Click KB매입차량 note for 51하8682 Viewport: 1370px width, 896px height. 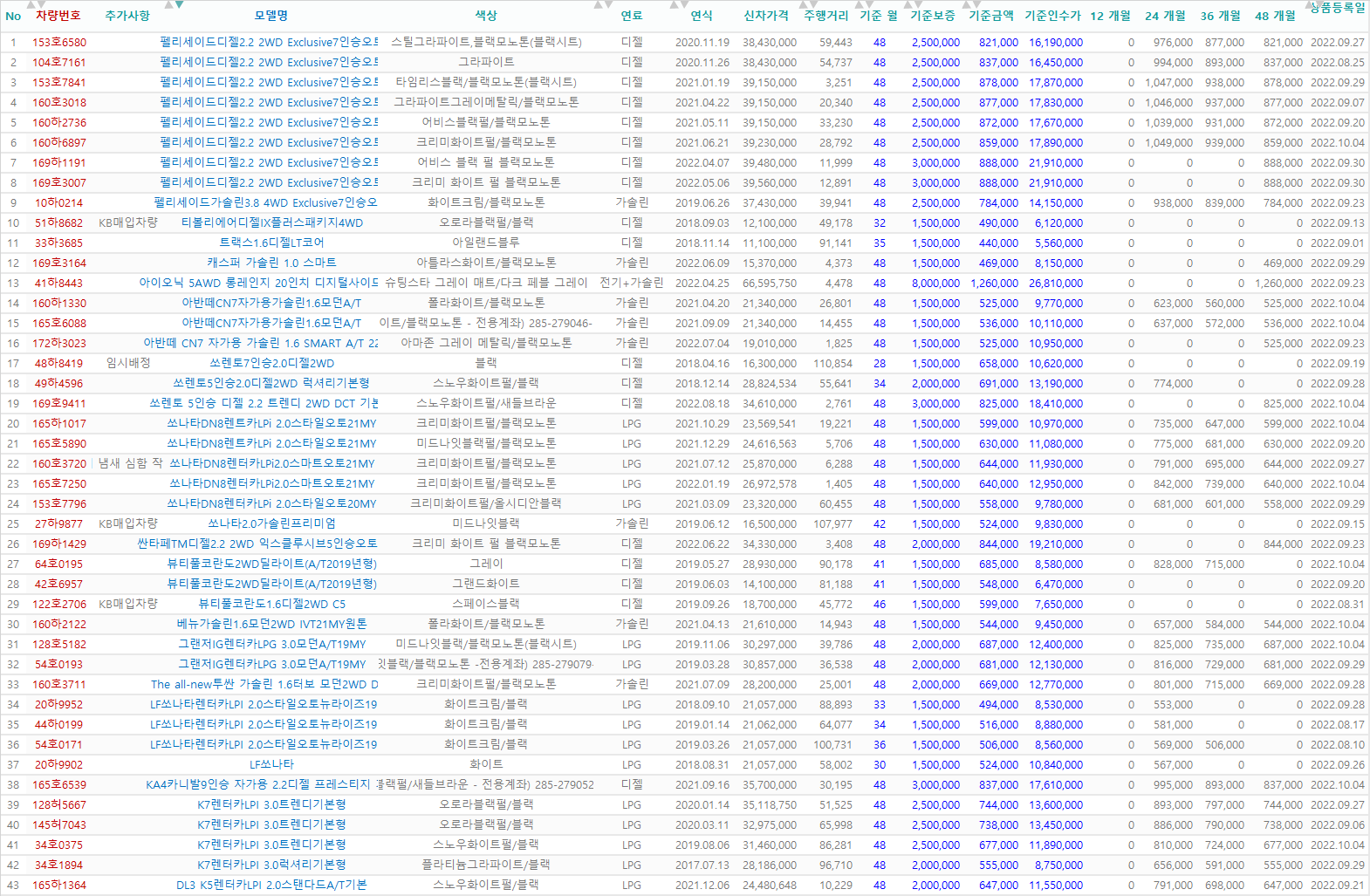[128, 222]
